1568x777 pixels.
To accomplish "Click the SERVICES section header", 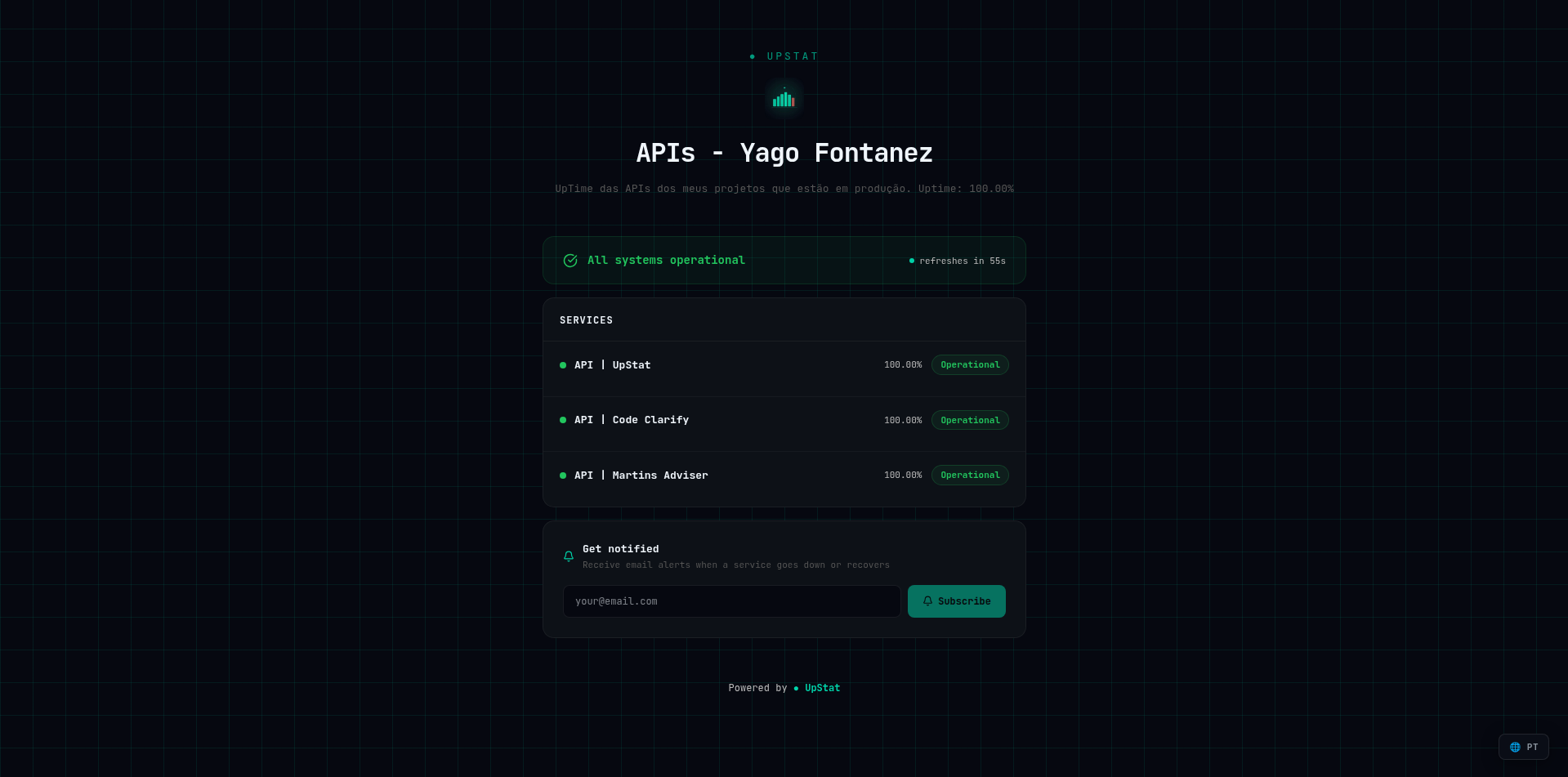I will coord(586,320).
